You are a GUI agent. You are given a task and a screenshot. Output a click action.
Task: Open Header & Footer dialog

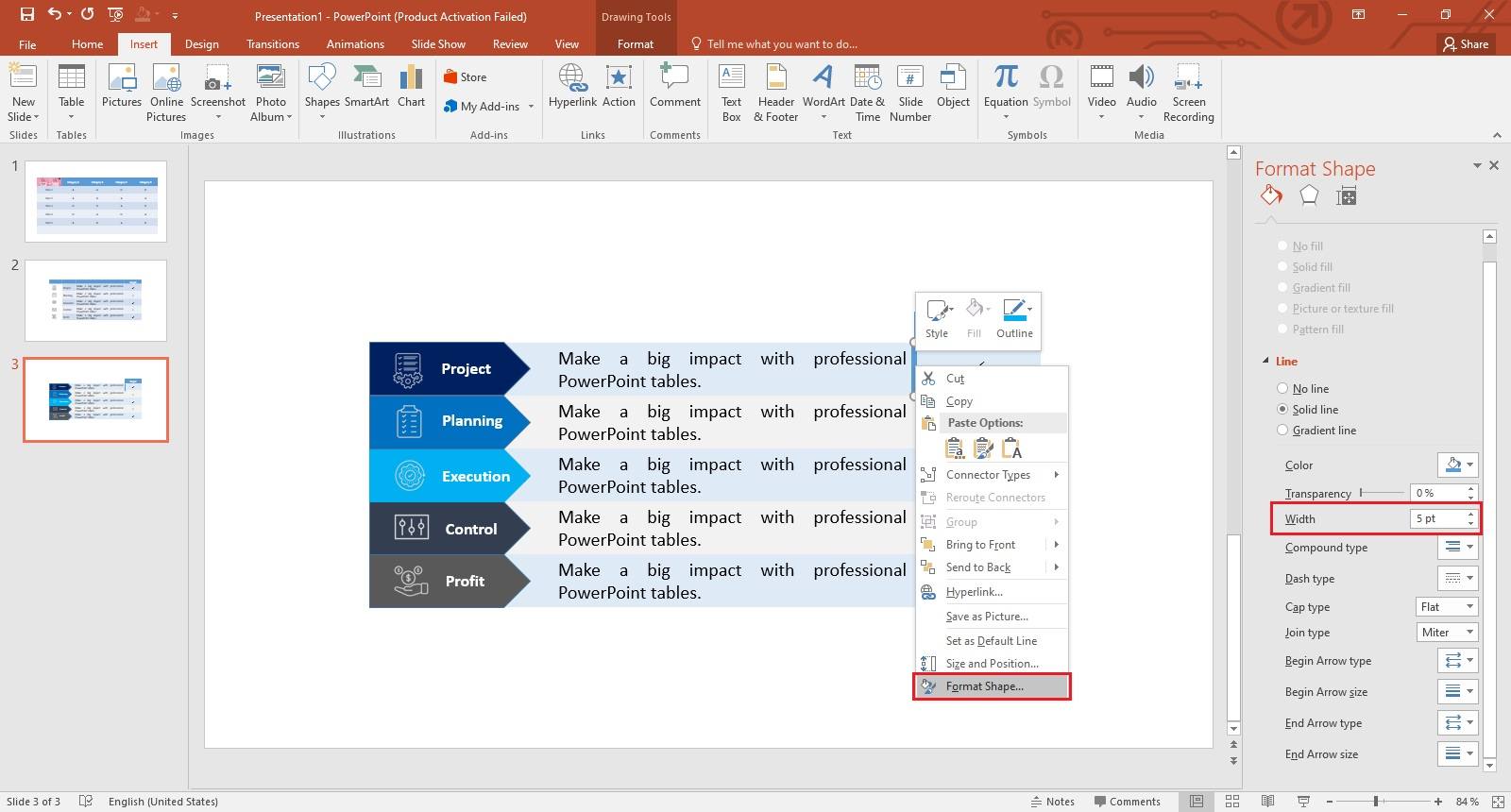click(x=776, y=93)
